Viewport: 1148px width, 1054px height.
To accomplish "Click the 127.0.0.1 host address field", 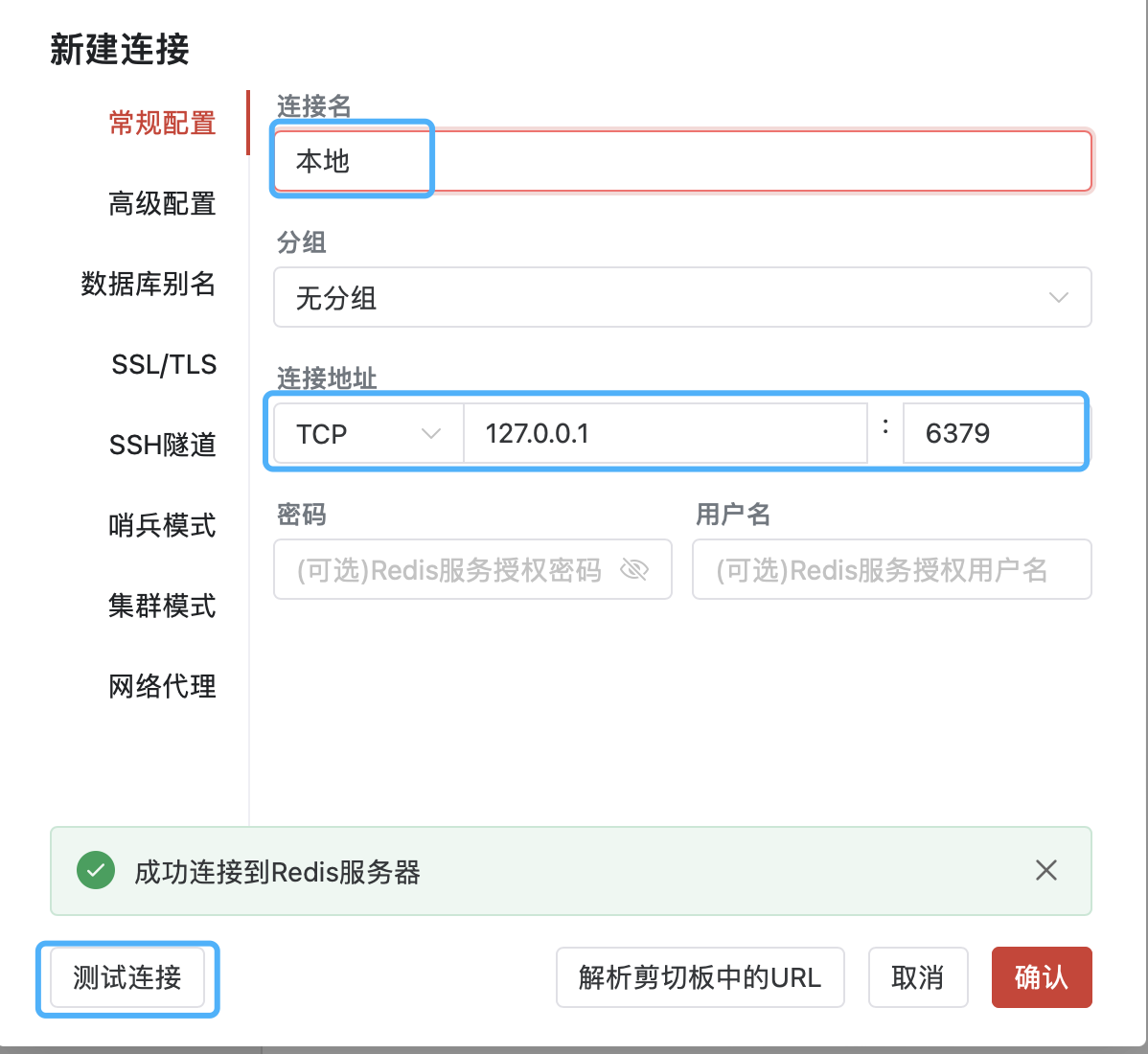I will click(666, 433).
